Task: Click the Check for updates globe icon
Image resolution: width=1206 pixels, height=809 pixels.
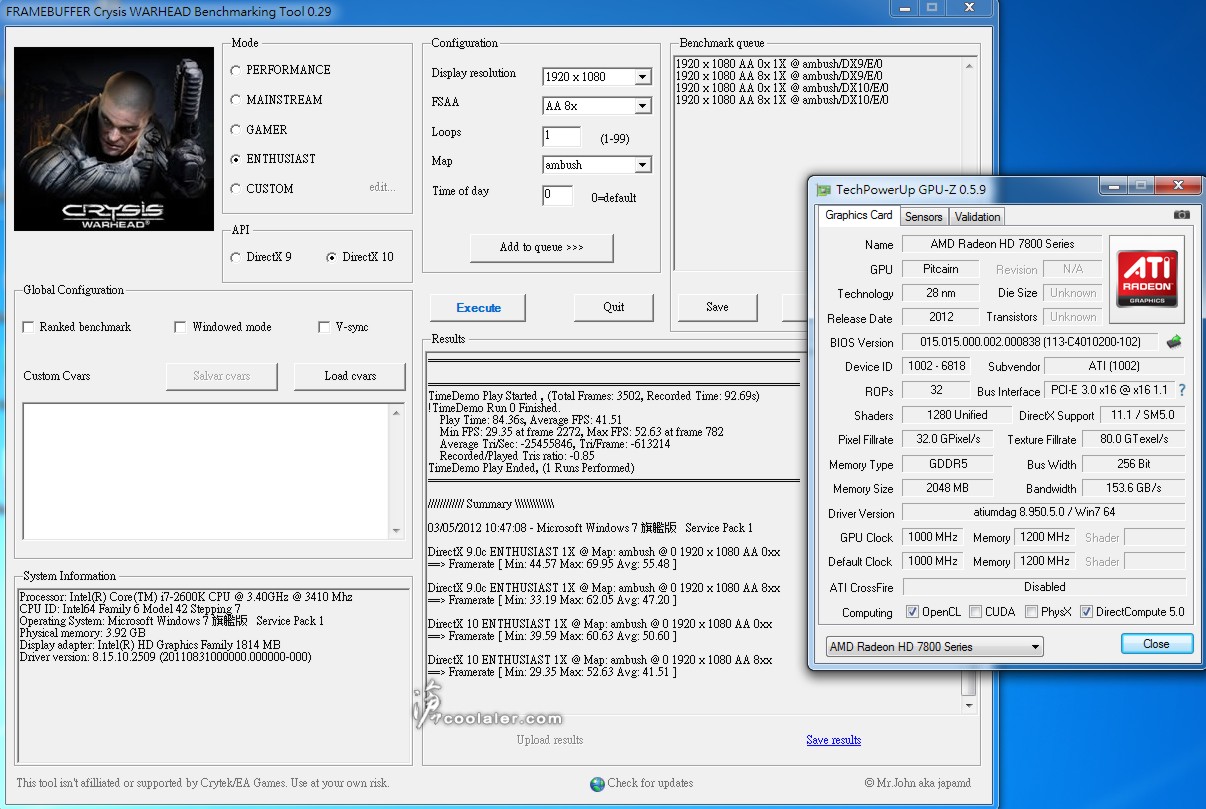Action: click(597, 784)
